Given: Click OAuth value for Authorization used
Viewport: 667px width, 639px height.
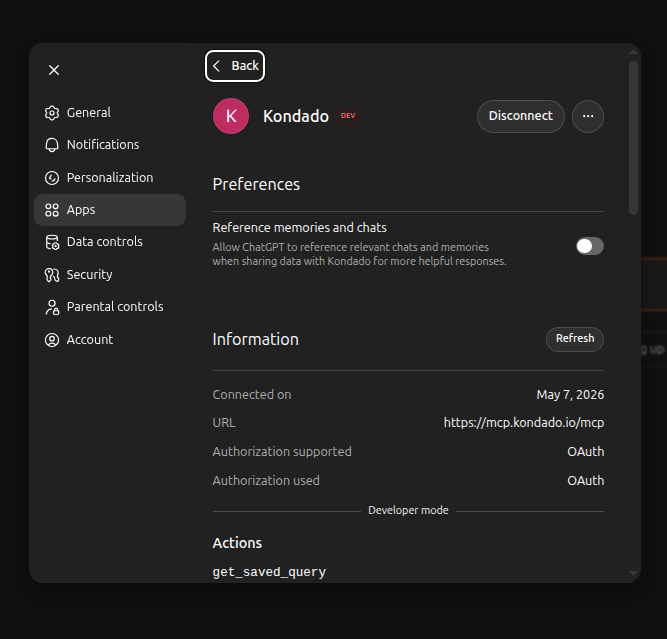Looking at the screenshot, I should pos(585,480).
